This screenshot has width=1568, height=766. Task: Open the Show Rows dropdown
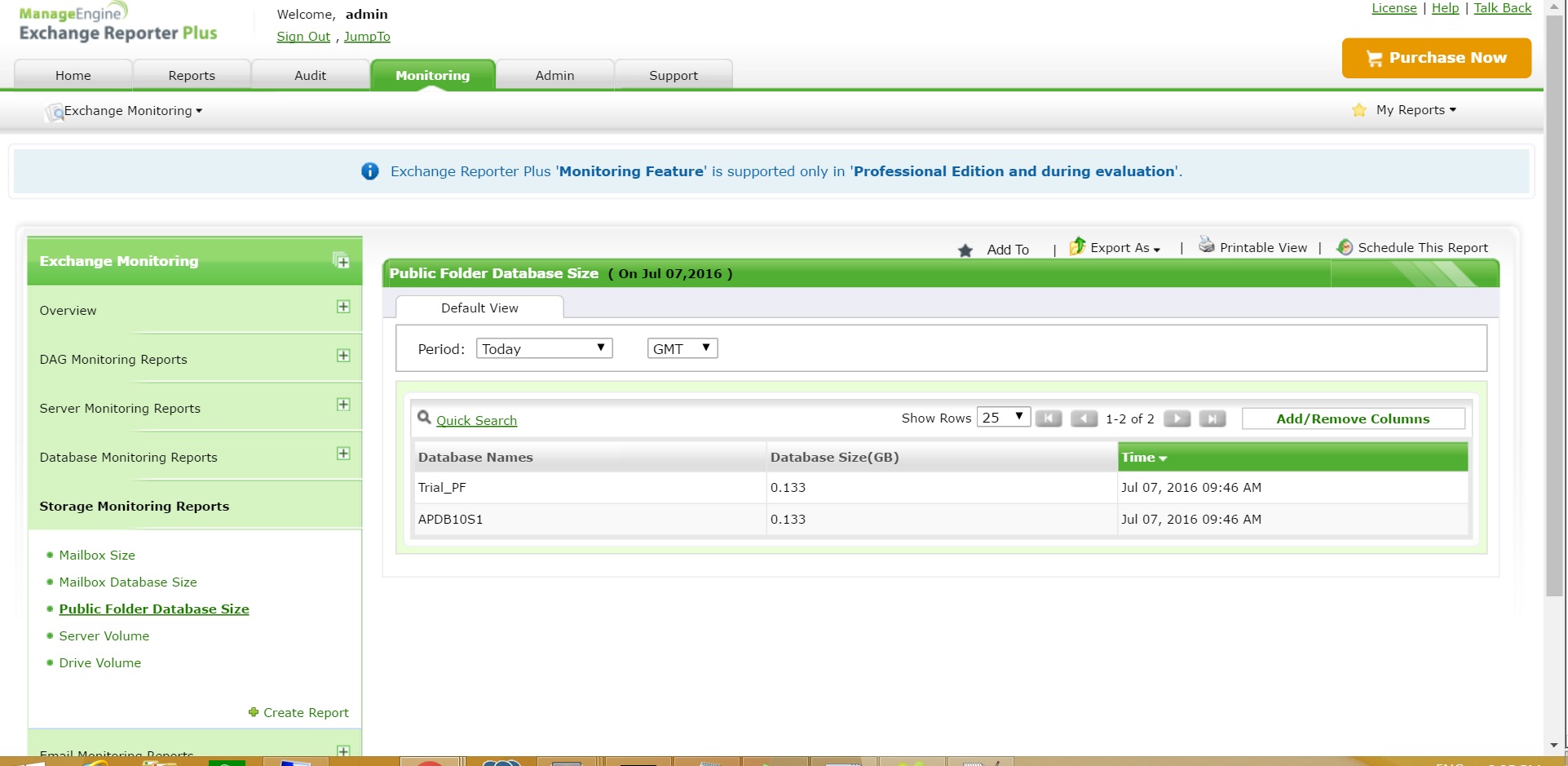click(x=1004, y=418)
